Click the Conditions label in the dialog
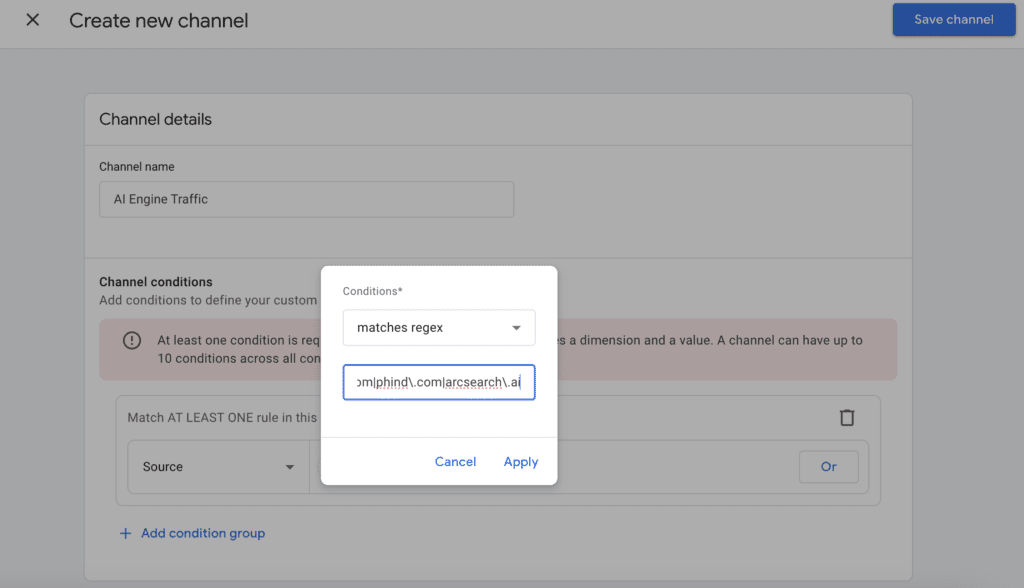The height and width of the screenshot is (588, 1024). 372,291
